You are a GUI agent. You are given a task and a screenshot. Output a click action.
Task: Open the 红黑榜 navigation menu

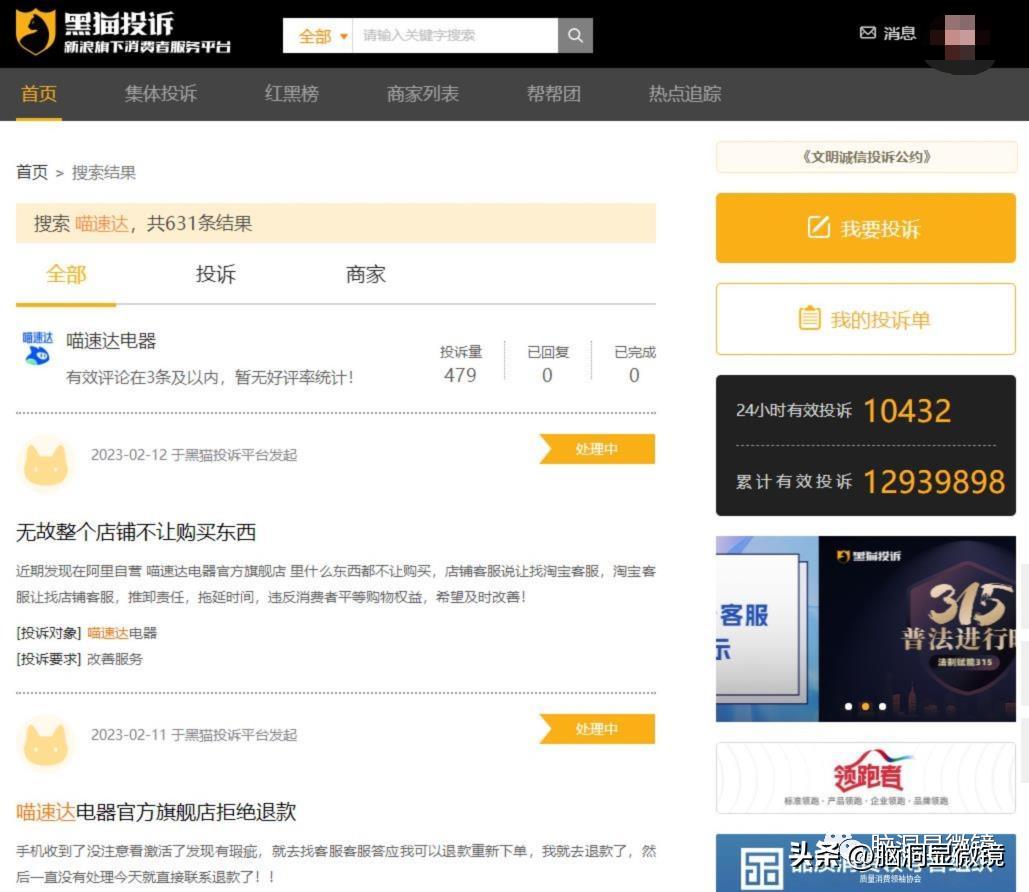tap(290, 95)
